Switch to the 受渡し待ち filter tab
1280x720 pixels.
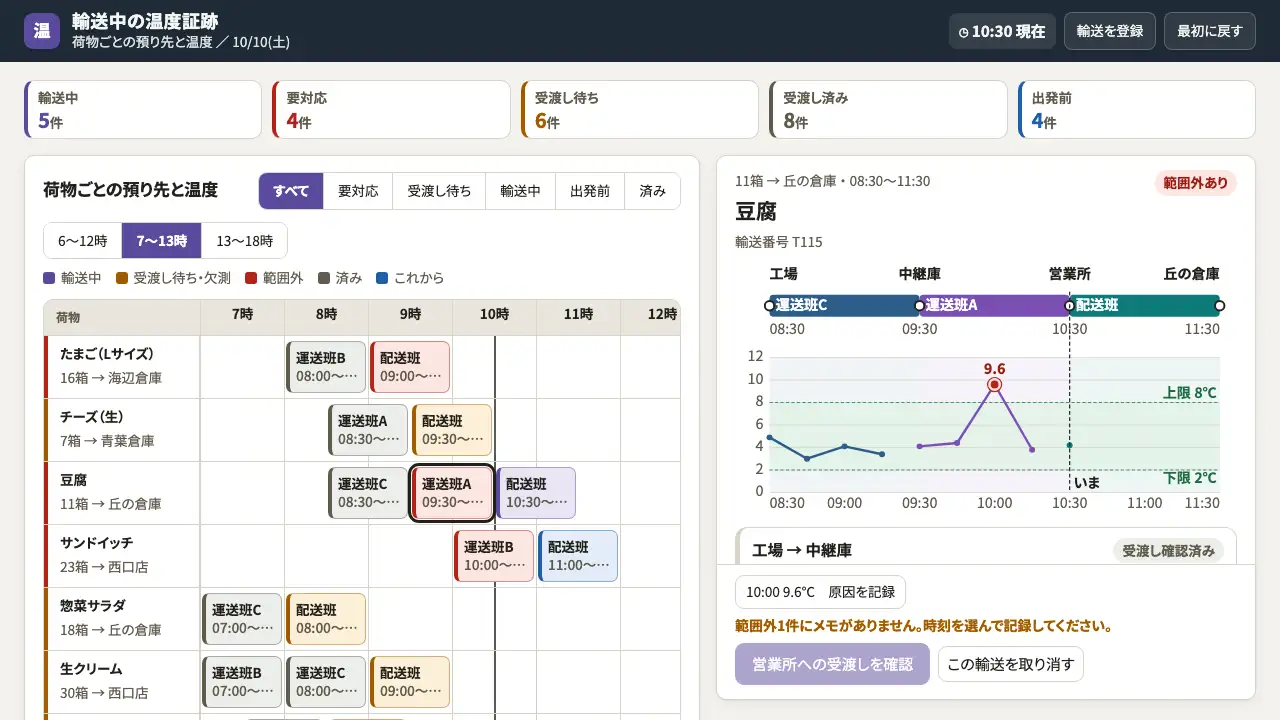pos(439,191)
